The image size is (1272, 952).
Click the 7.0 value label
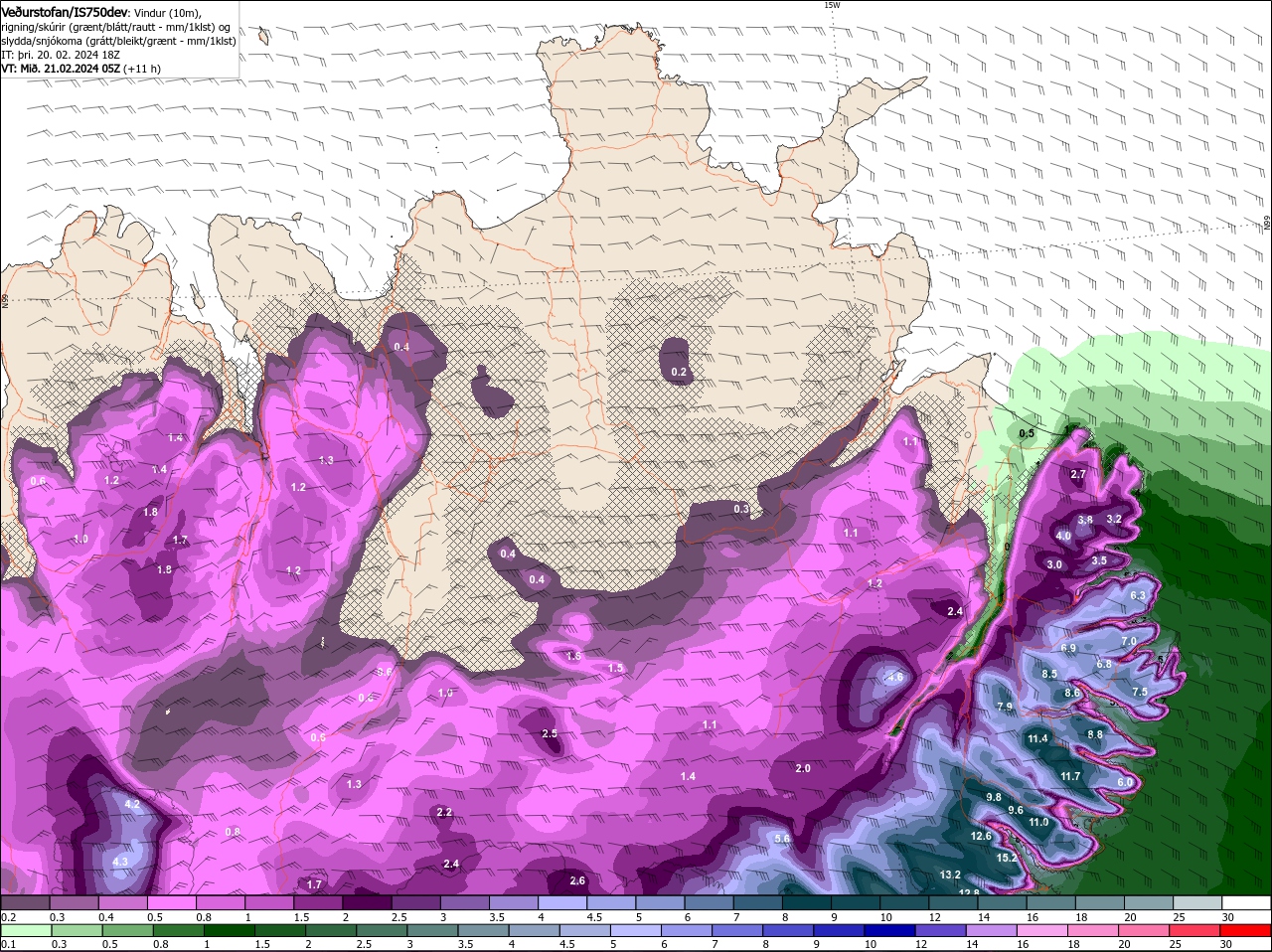click(x=1129, y=642)
